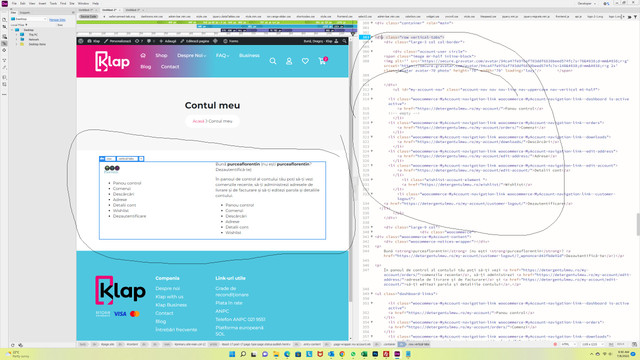Click the search icon in WP admin bar
Screen dimensions: 640x360
click(x=344, y=41)
